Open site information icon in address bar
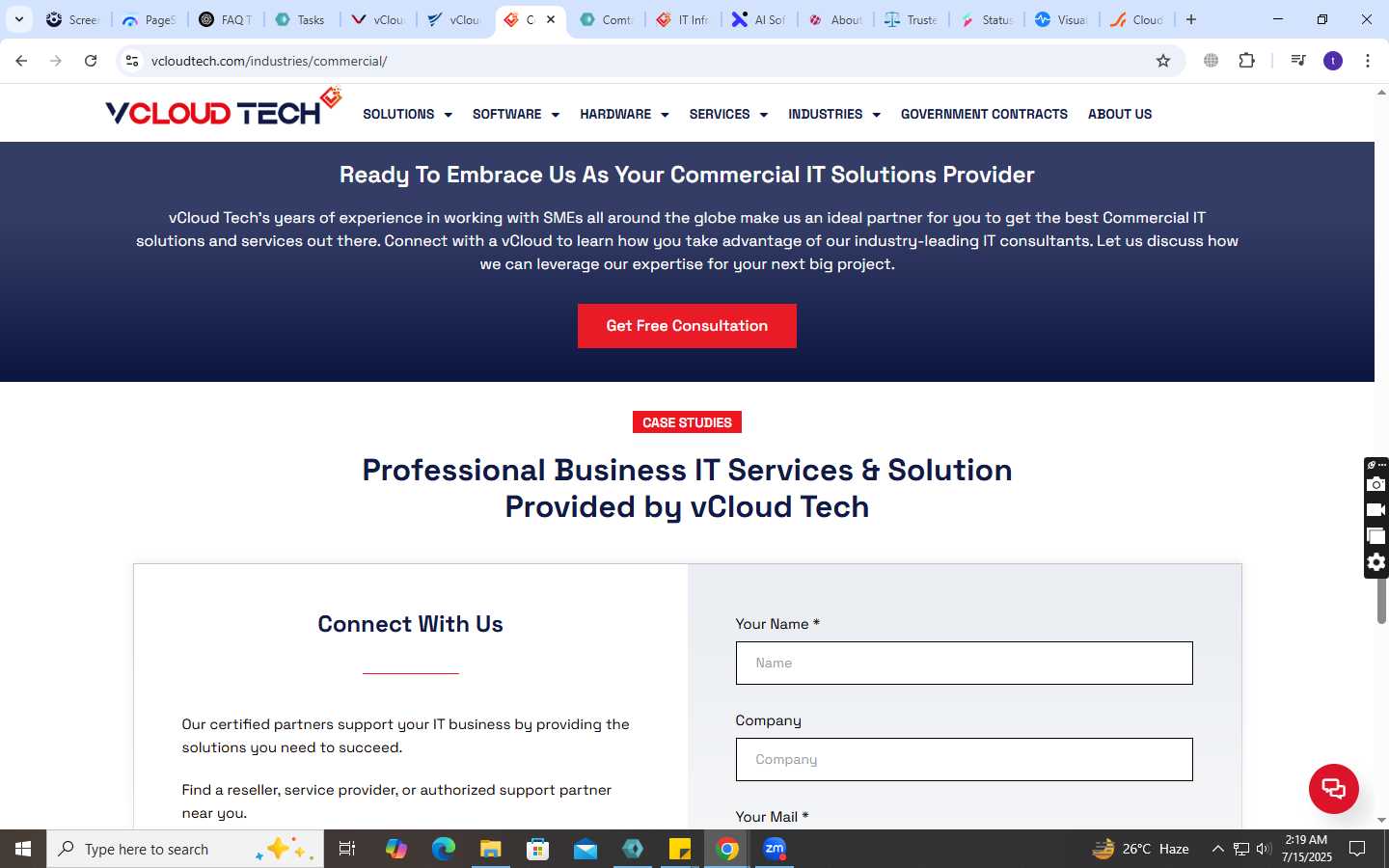Viewport: 1389px width, 868px height. pos(132,61)
